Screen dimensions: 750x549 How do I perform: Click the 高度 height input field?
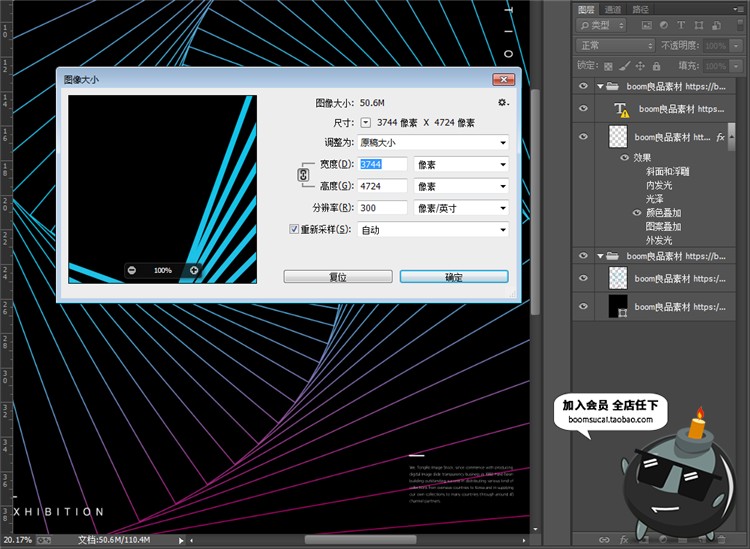coord(383,186)
